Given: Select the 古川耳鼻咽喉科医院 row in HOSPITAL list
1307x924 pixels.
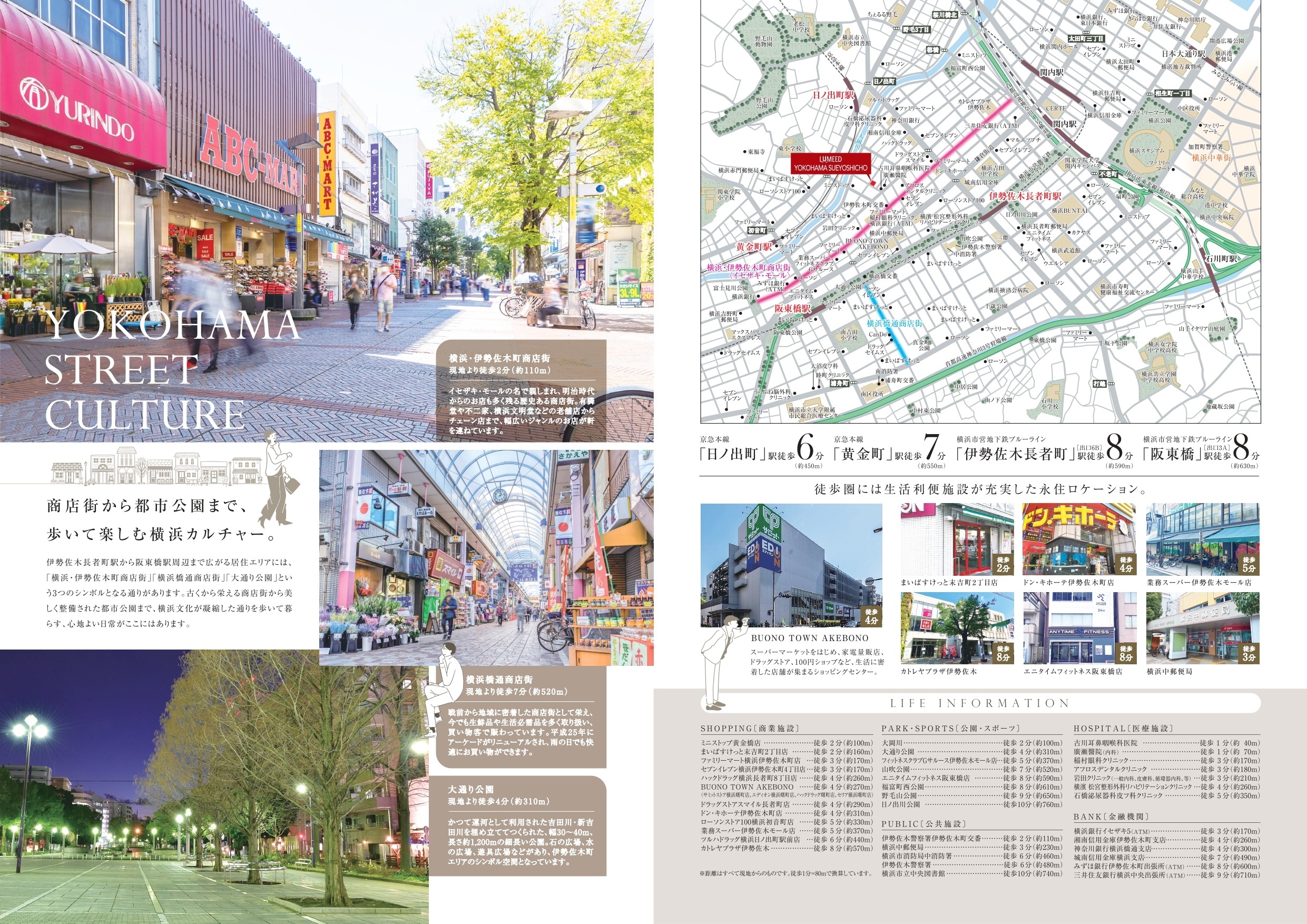Looking at the screenshot, I should (1167, 743).
